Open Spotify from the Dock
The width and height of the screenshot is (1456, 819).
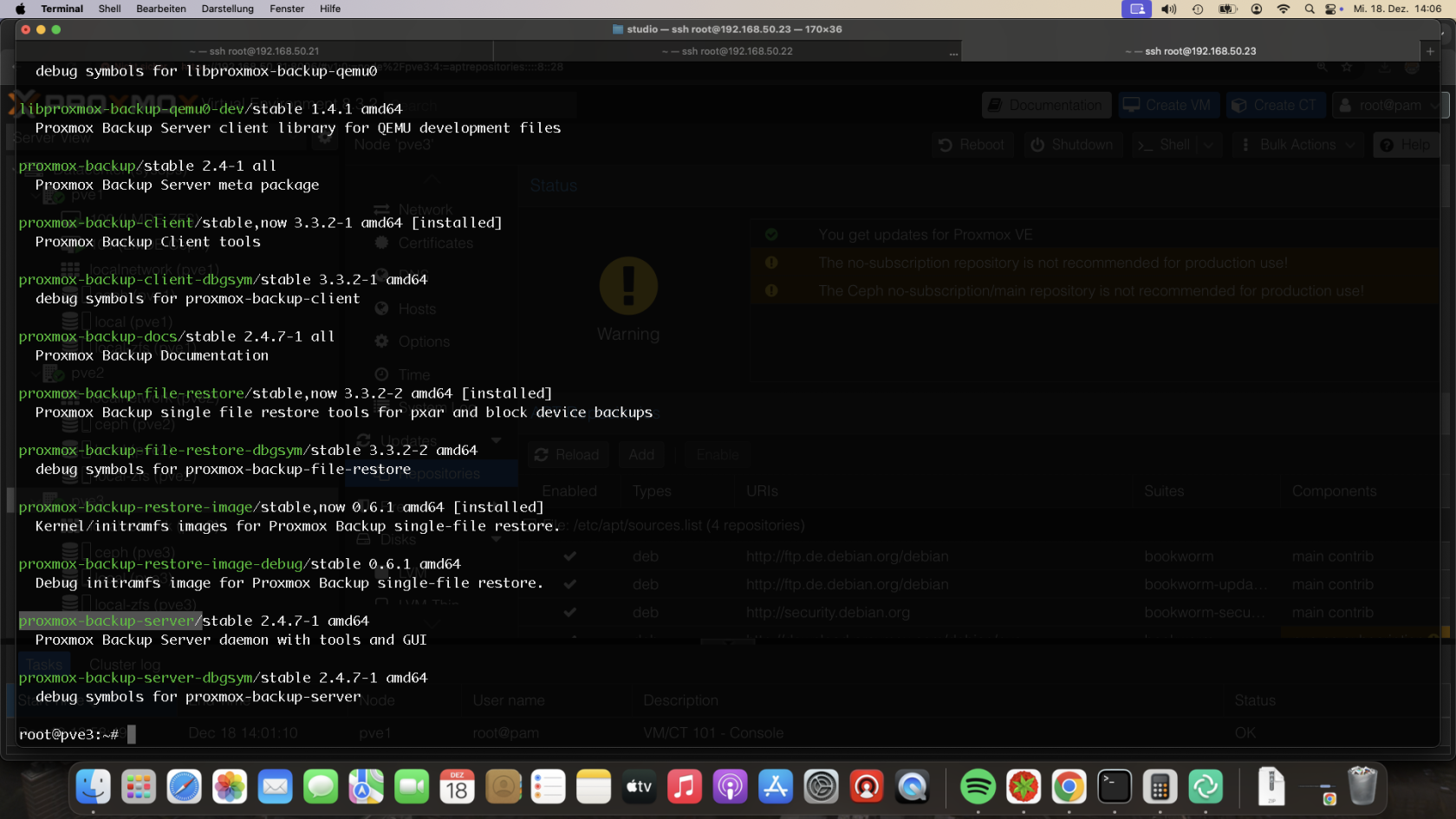(978, 787)
